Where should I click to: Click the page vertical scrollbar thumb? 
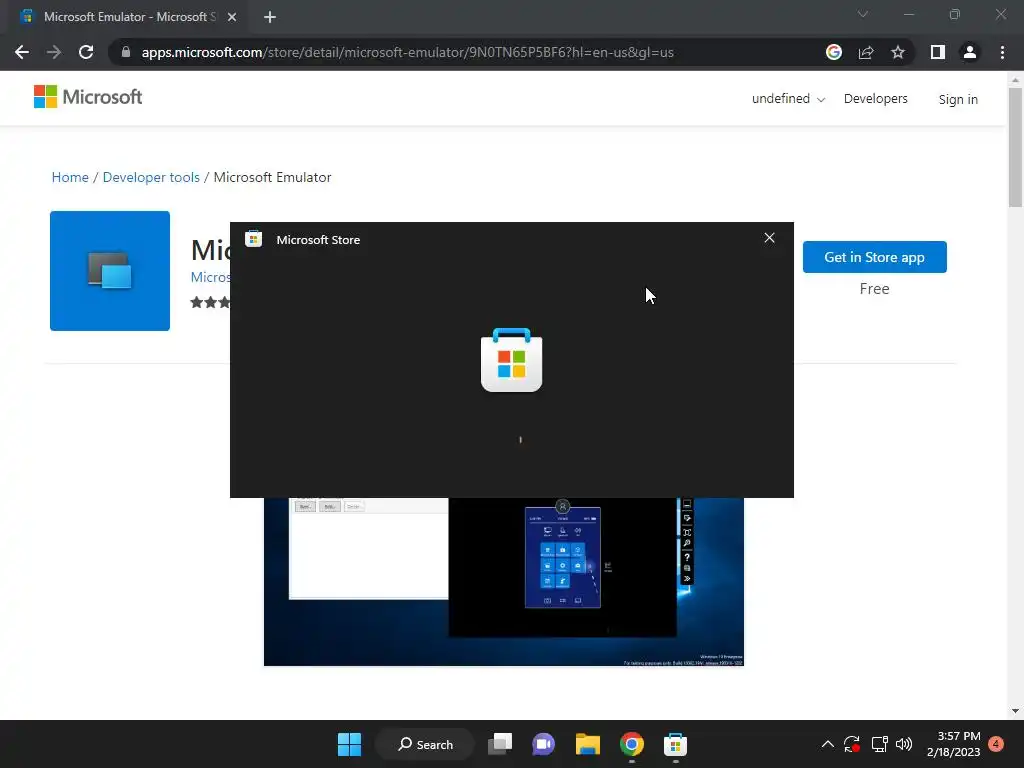click(1015, 147)
